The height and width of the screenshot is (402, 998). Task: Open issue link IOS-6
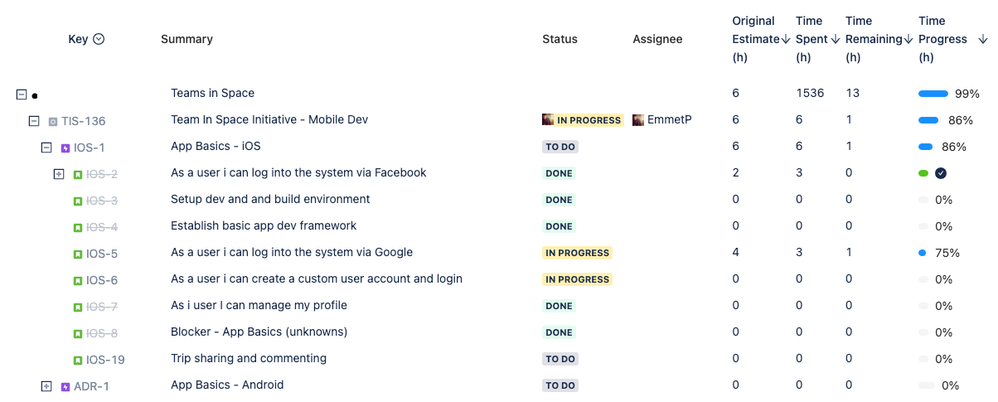pyautogui.click(x=102, y=281)
